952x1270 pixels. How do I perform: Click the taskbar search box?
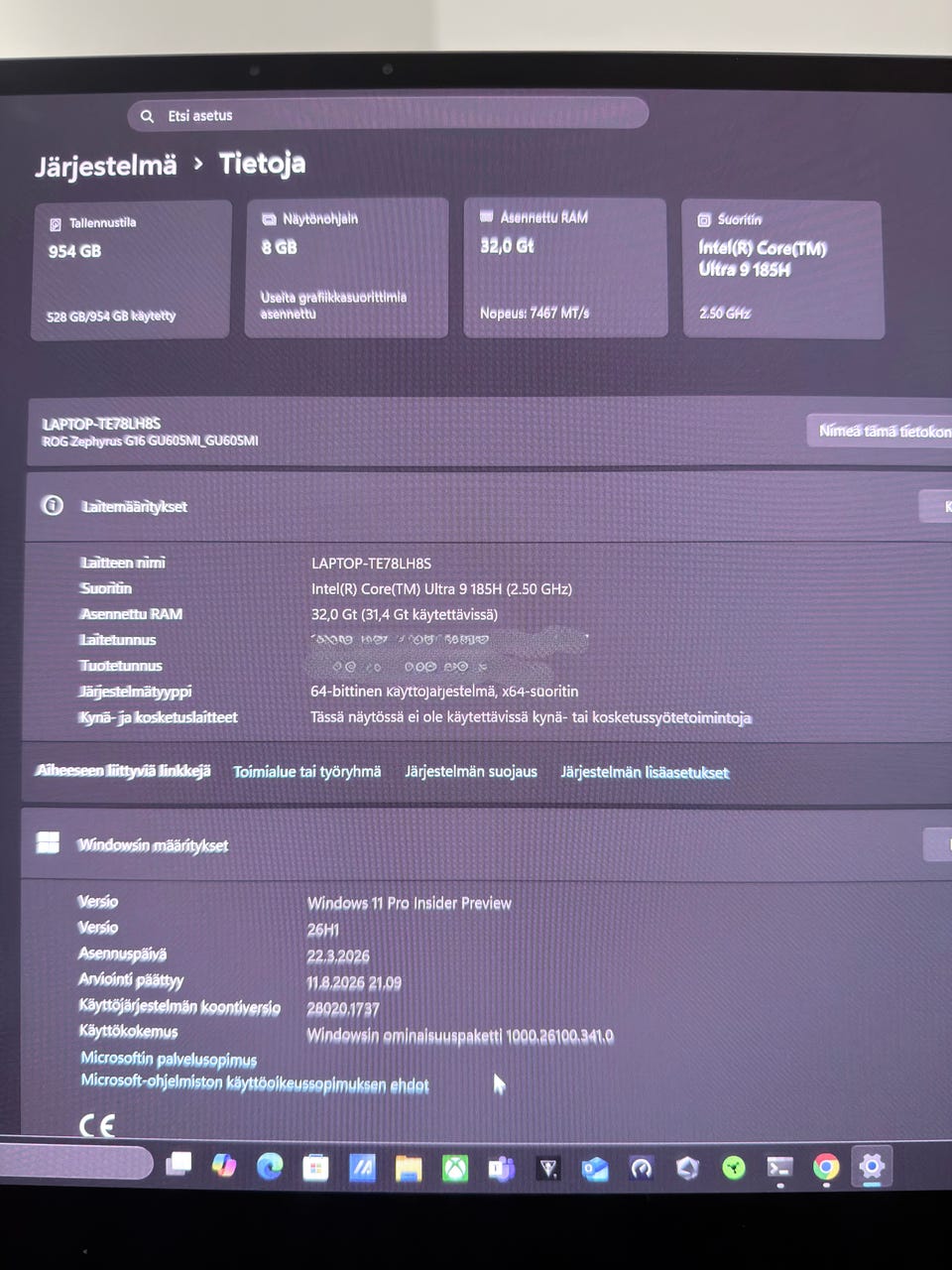coord(74,1163)
